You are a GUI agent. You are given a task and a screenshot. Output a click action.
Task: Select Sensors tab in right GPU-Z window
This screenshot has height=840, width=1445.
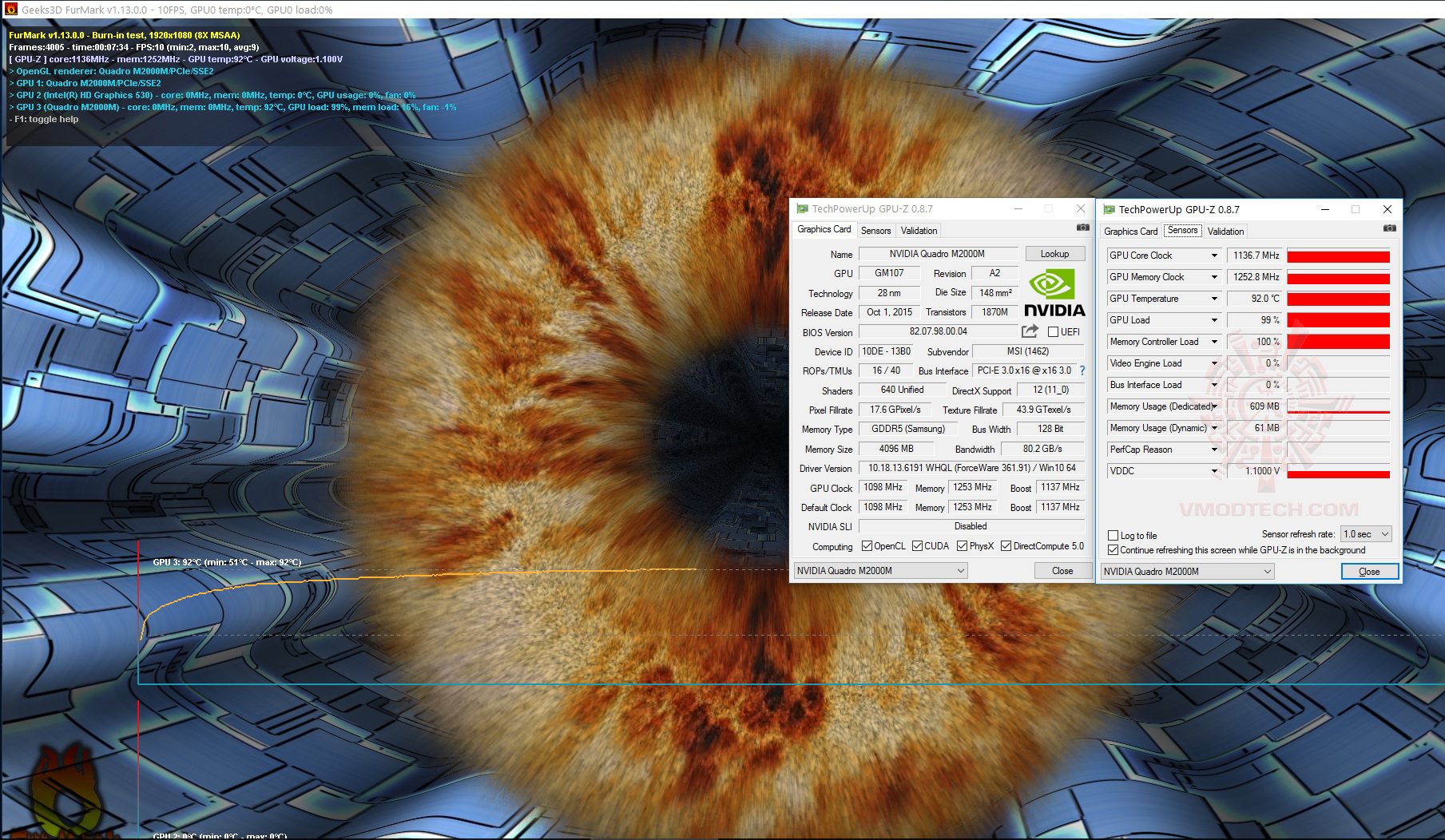1182,230
